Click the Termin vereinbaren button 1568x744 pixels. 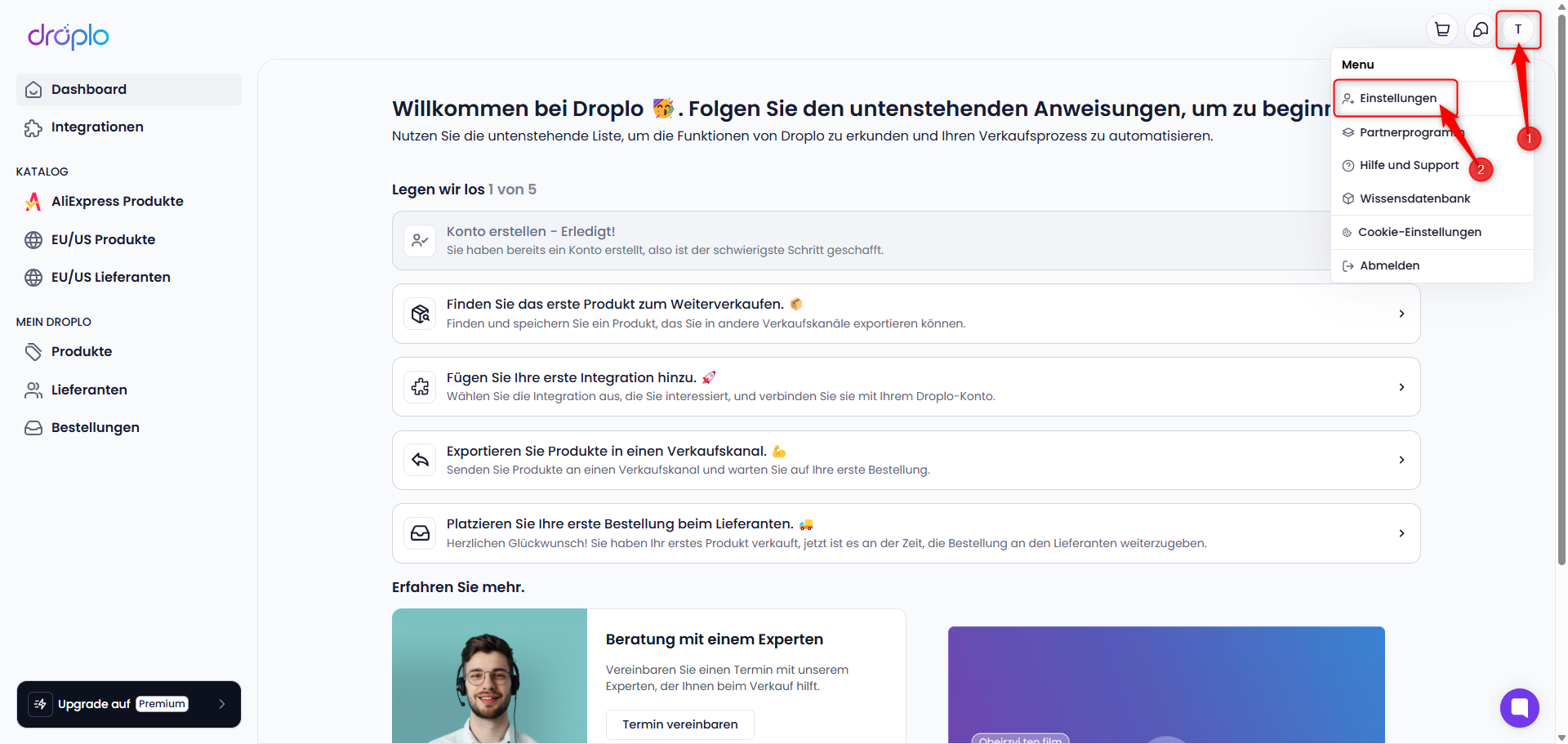pyautogui.click(x=679, y=724)
